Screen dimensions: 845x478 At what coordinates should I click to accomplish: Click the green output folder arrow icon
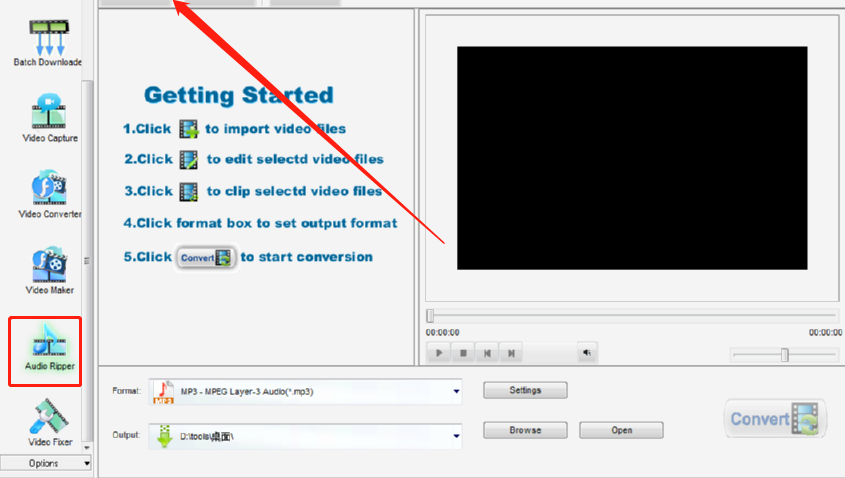[164, 437]
